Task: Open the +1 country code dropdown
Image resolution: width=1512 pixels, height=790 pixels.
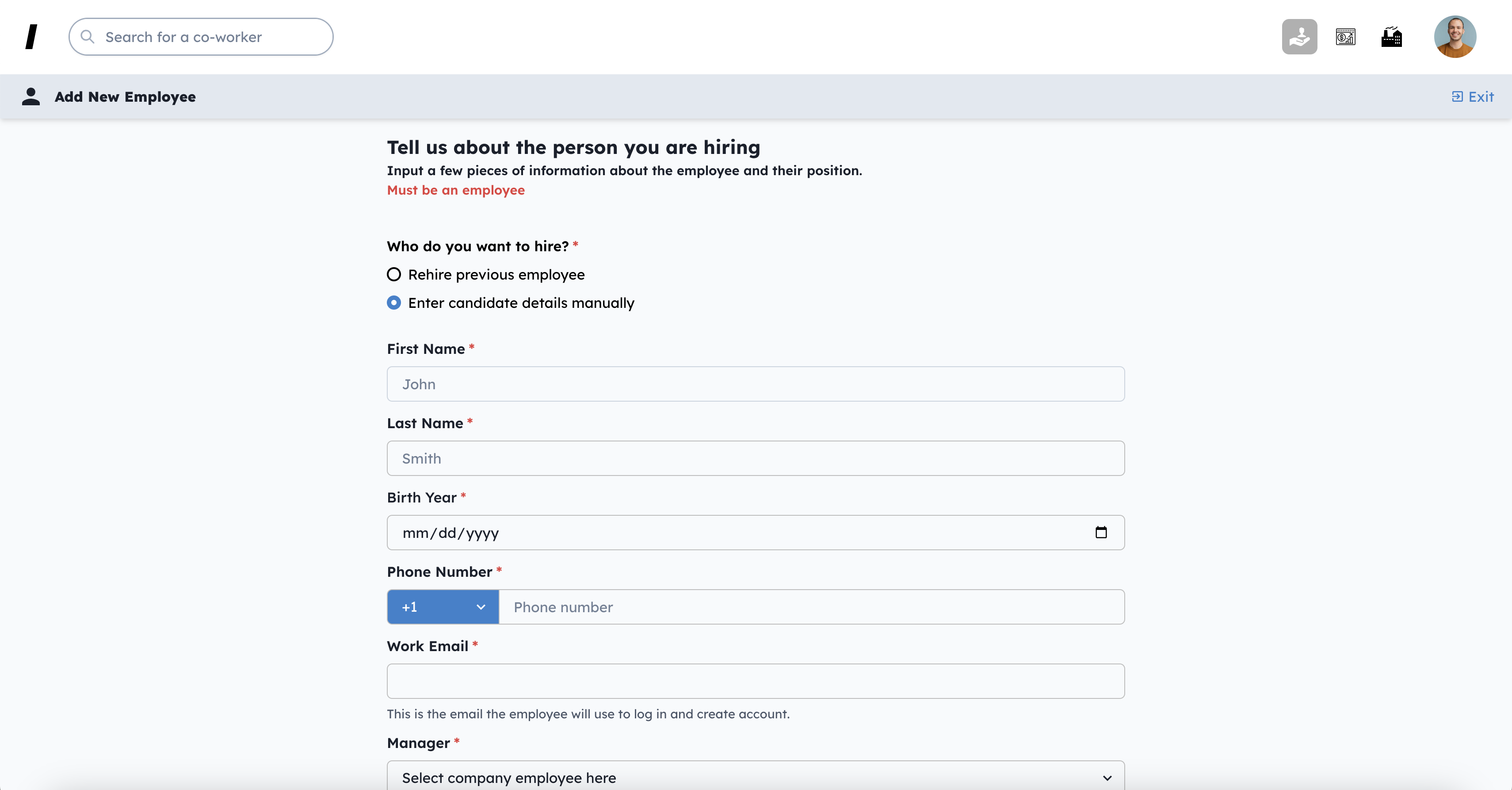Action: coord(443,607)
